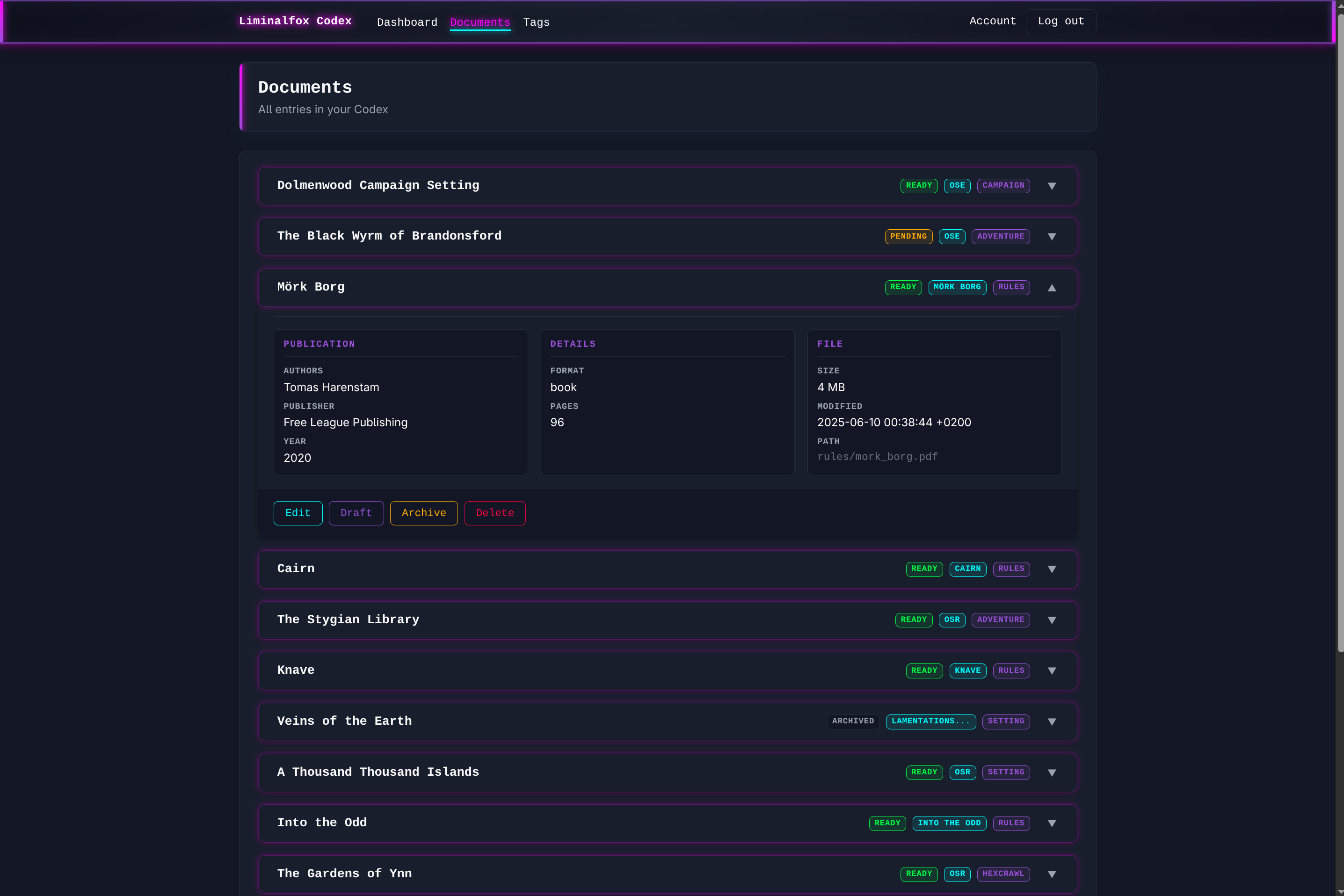1344x896 pixels.
Task: Open the Dashboard nav item
Action: tap(407, 22)
